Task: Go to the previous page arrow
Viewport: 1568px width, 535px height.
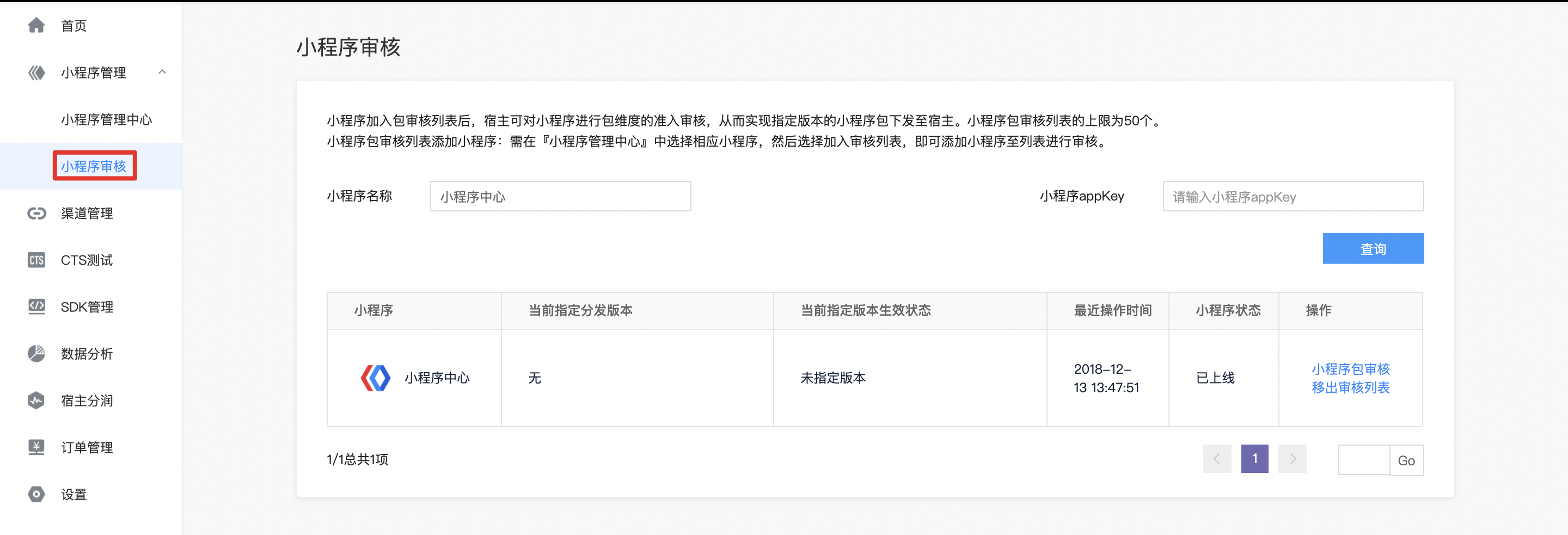Action: [1217, 459]
